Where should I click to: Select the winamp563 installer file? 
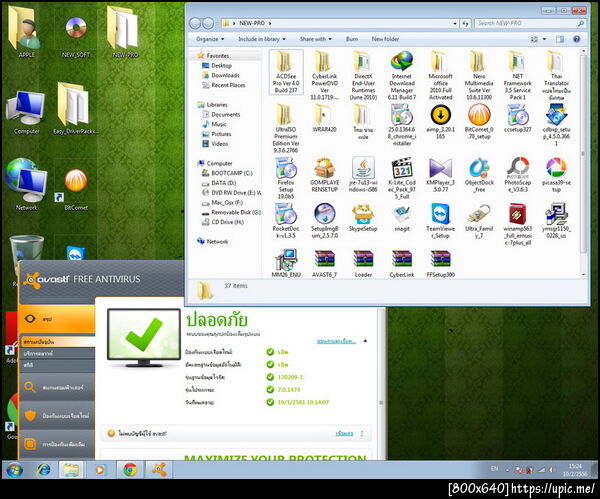(x=517, y=224)
